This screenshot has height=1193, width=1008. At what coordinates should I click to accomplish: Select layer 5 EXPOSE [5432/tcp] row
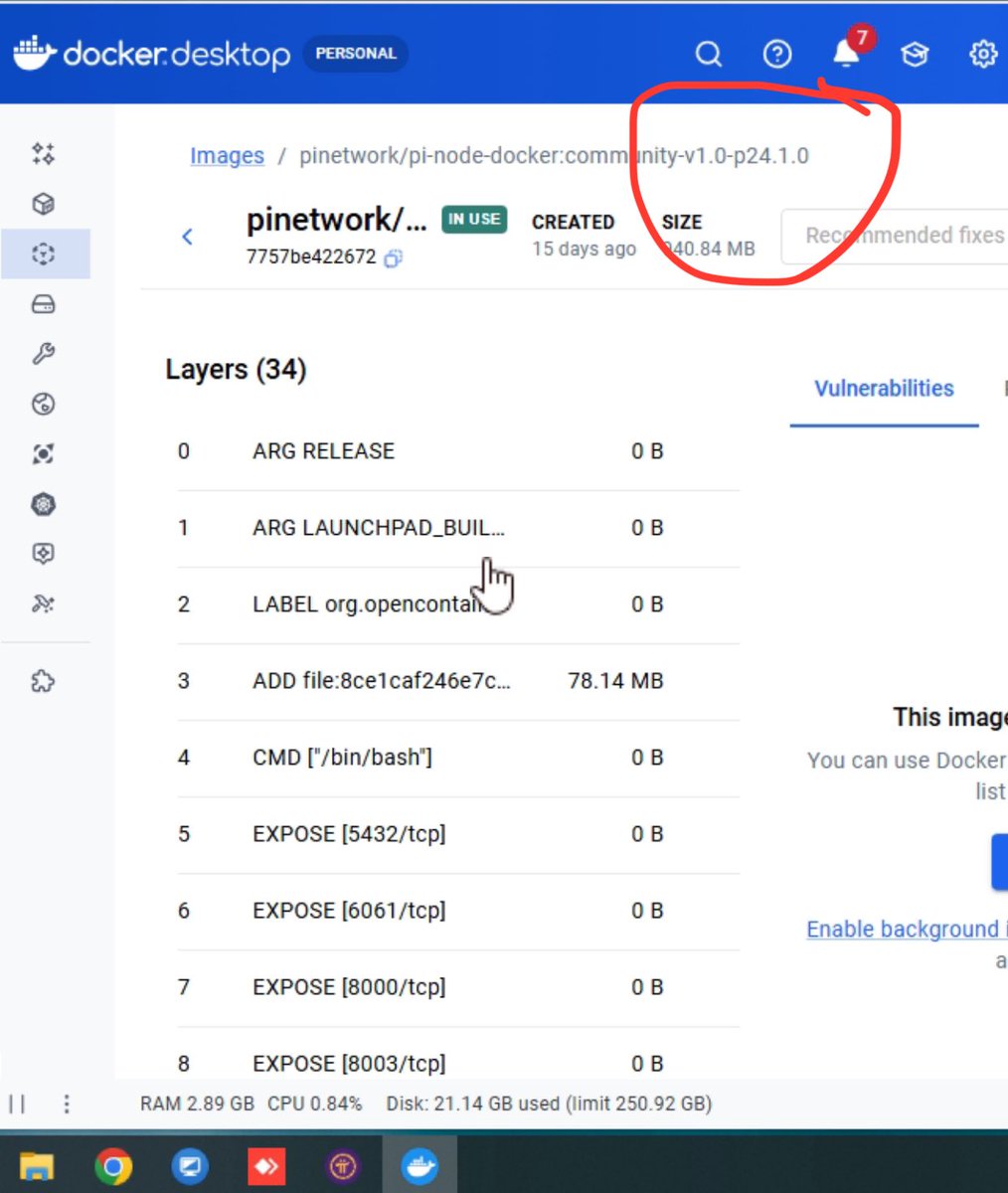pyautogui.click(x=458, y=834)
